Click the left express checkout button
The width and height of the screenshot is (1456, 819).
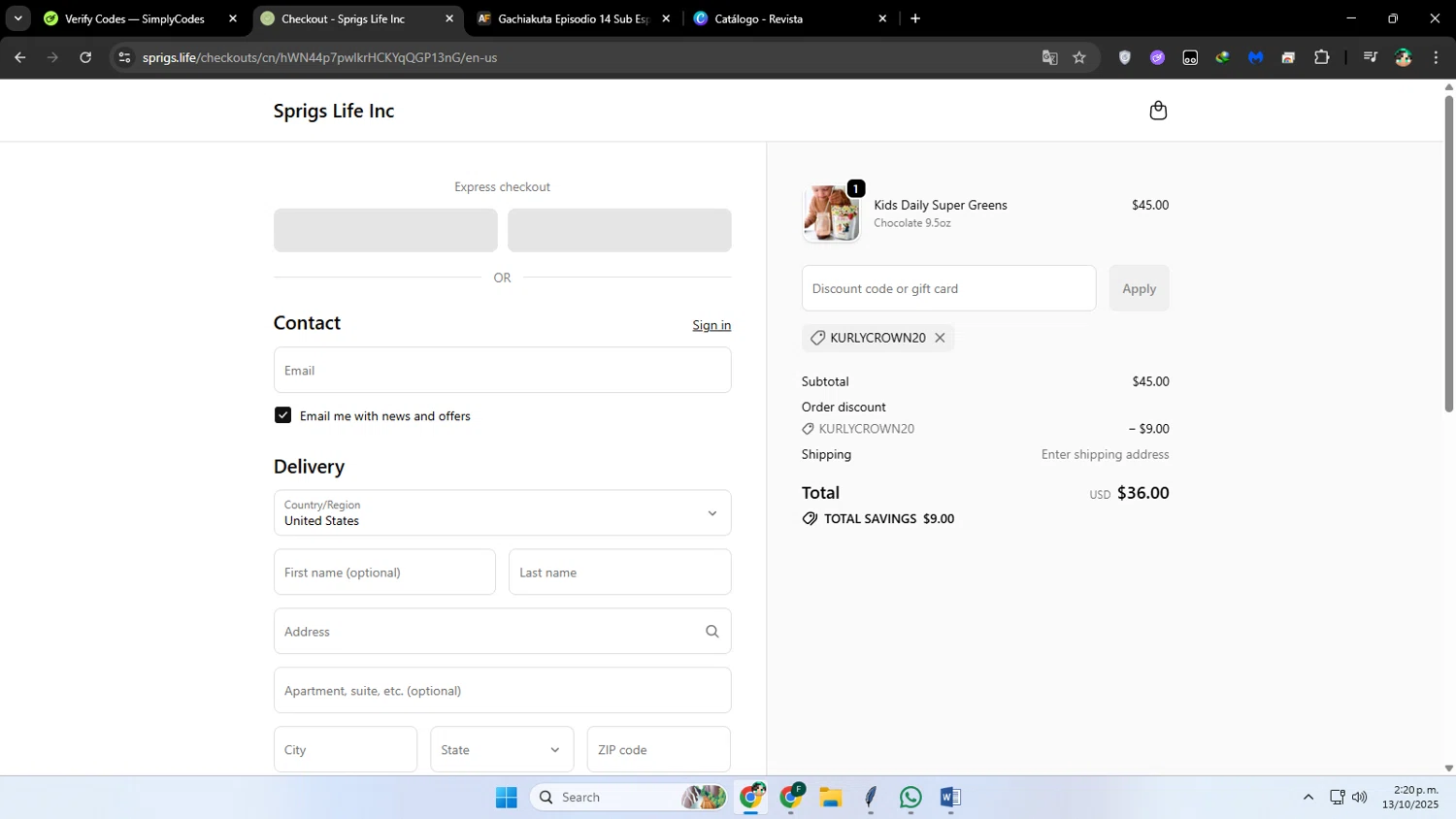point(385,230)
